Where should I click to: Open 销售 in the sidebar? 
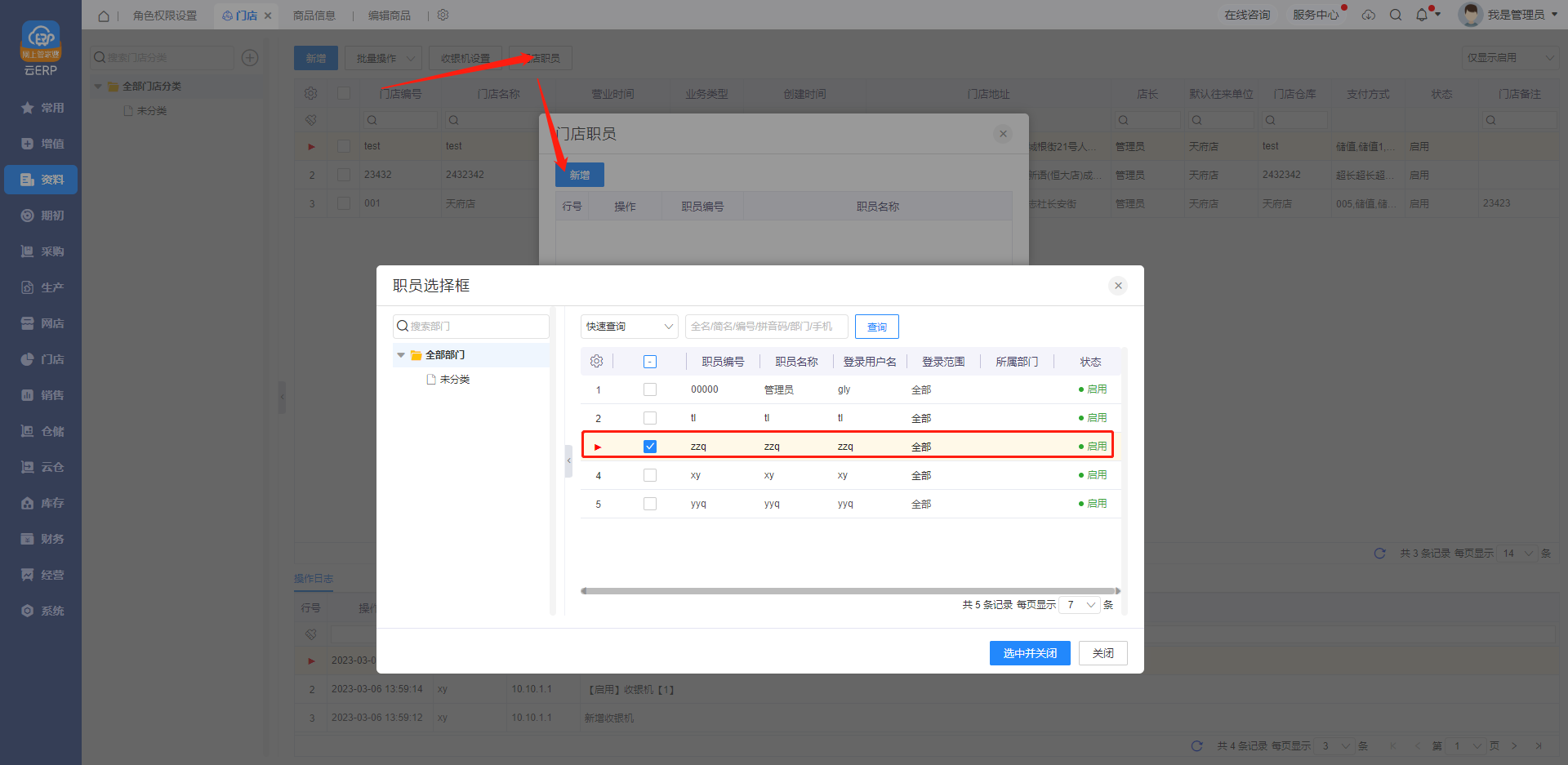coord(41,395)
